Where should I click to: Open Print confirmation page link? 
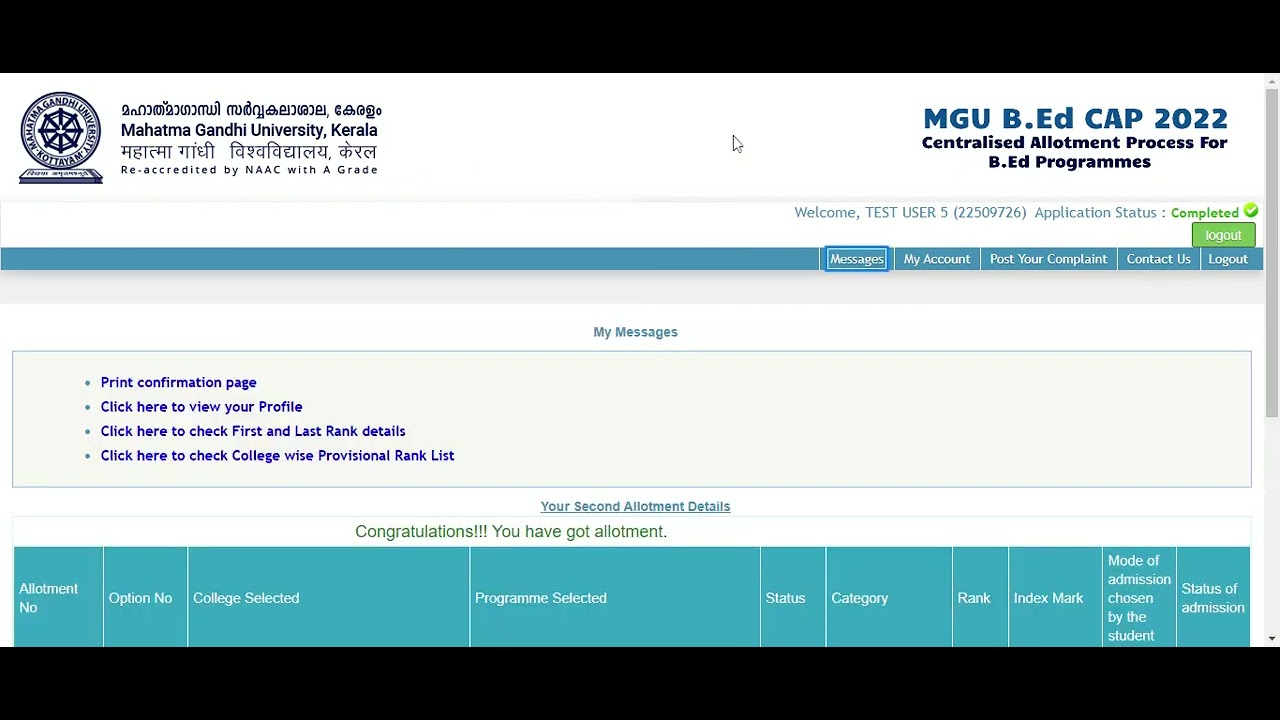coord(178,382)
